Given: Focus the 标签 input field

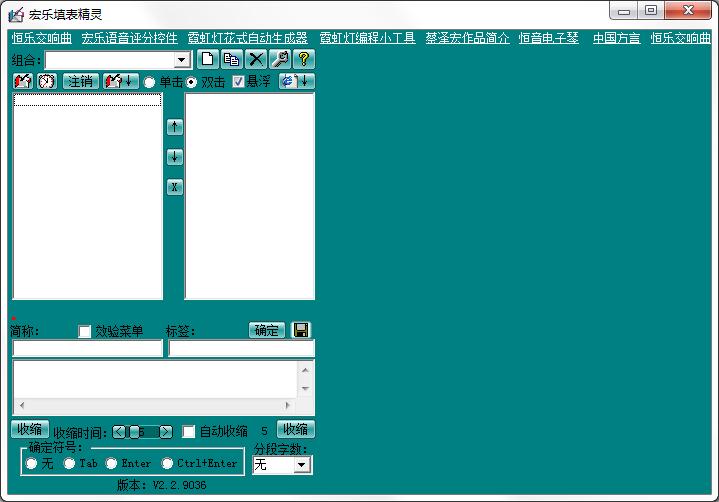Looking at the screenshot, I should [x=242, y=348].
